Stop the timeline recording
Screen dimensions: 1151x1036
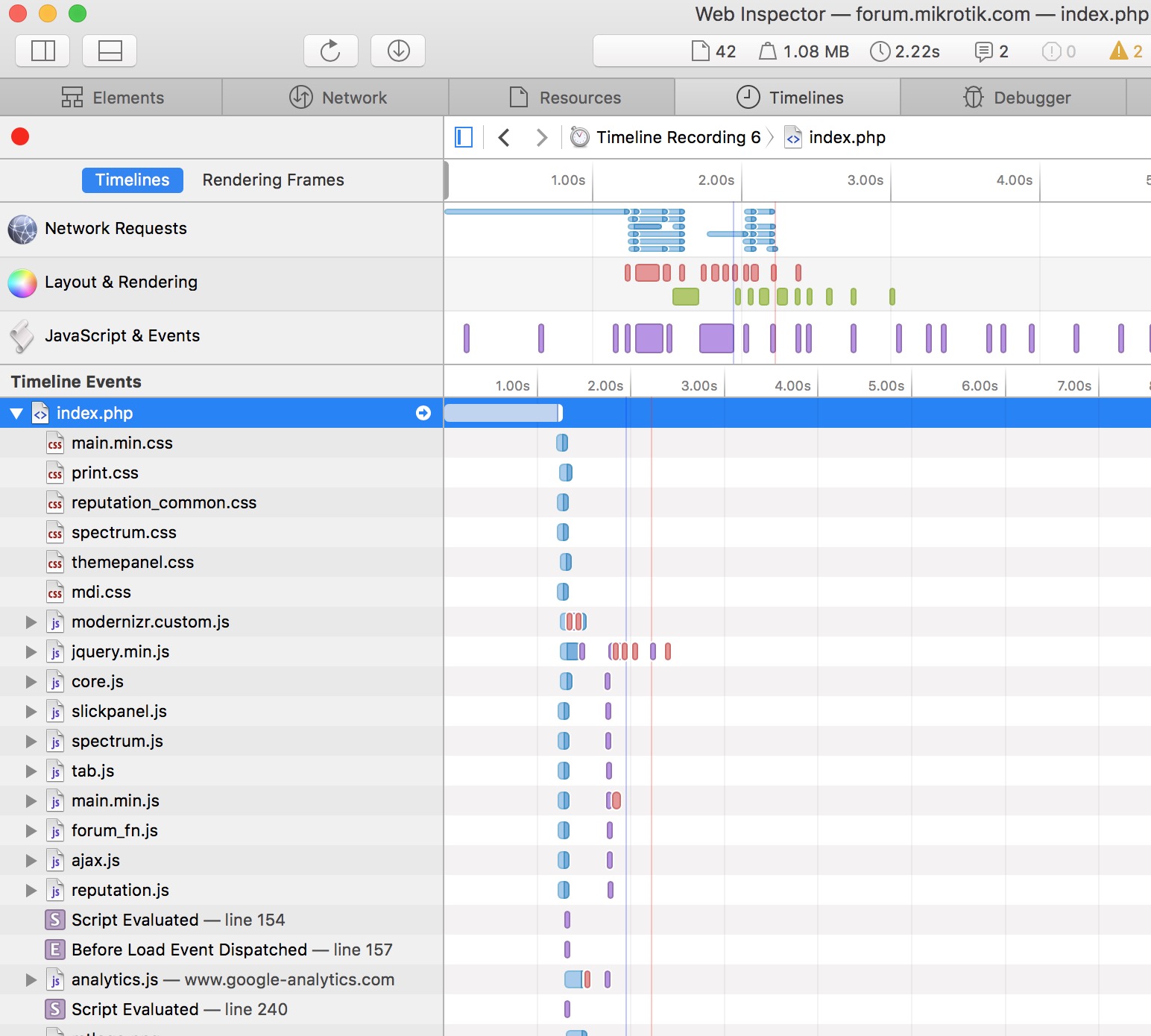(x=20, y=136)
